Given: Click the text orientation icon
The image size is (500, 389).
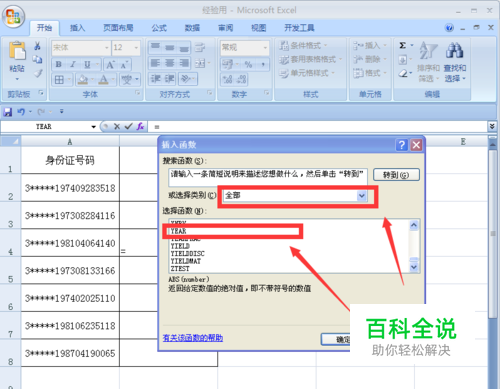Looking at the screenshot, I should click(186, 79).
